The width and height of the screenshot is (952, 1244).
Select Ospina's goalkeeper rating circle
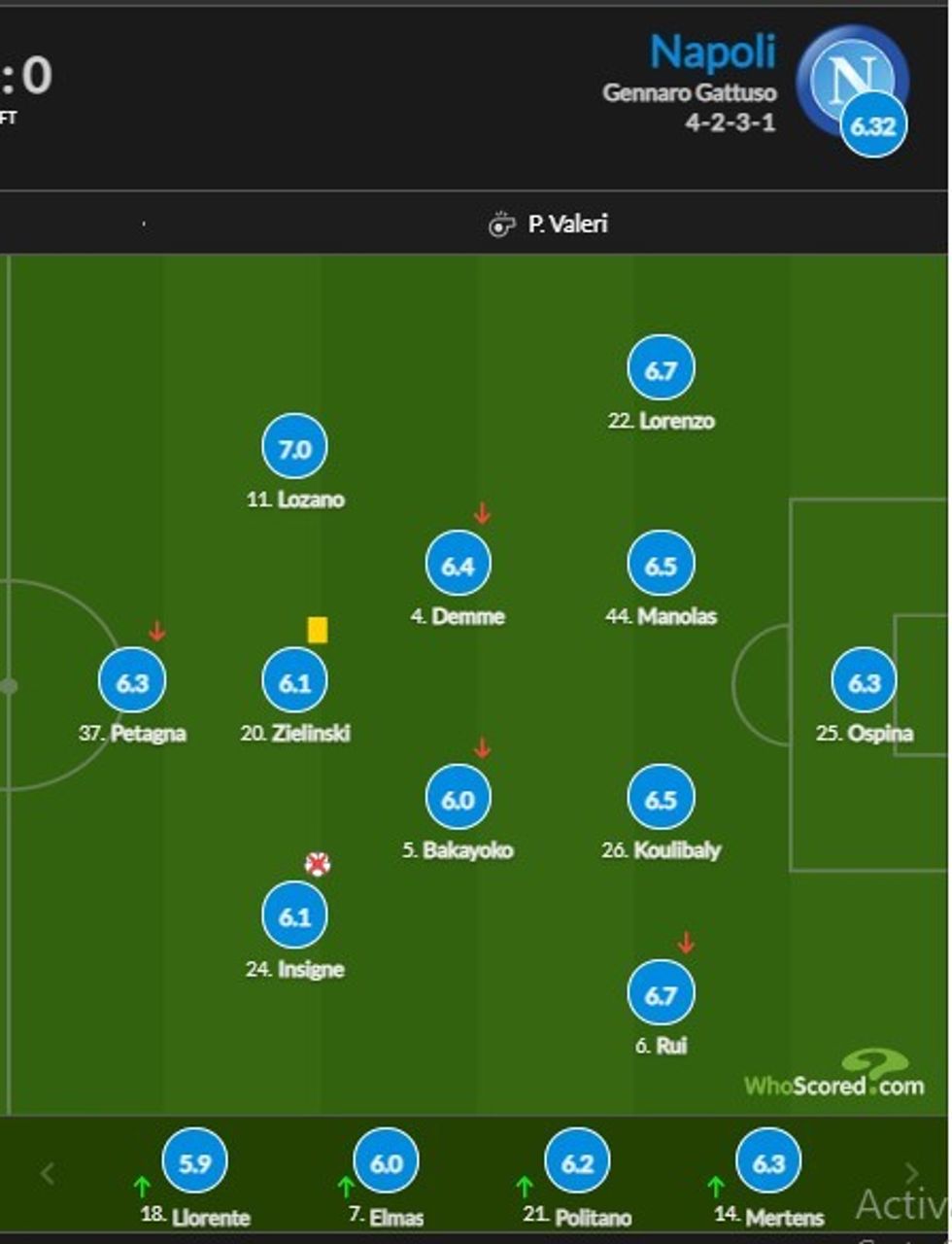pos(864,681)
